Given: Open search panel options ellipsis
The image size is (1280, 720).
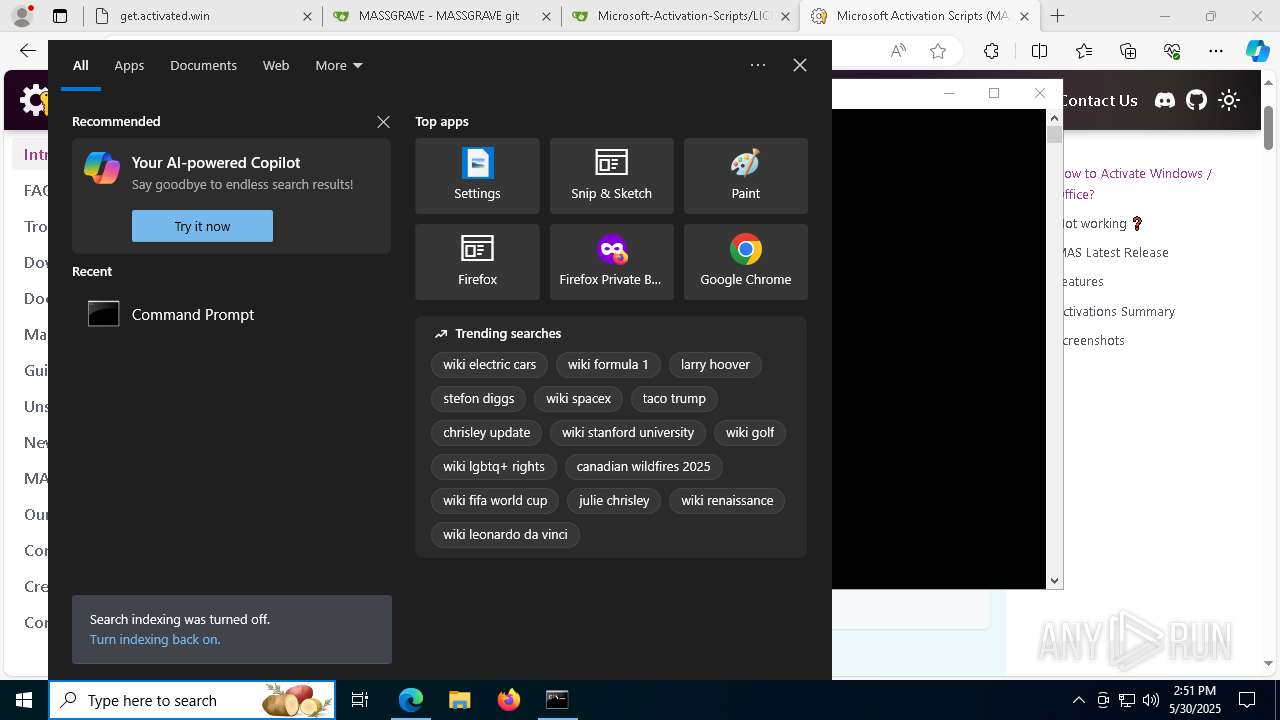Looking at the screenshot, I should tap(758, 65).
